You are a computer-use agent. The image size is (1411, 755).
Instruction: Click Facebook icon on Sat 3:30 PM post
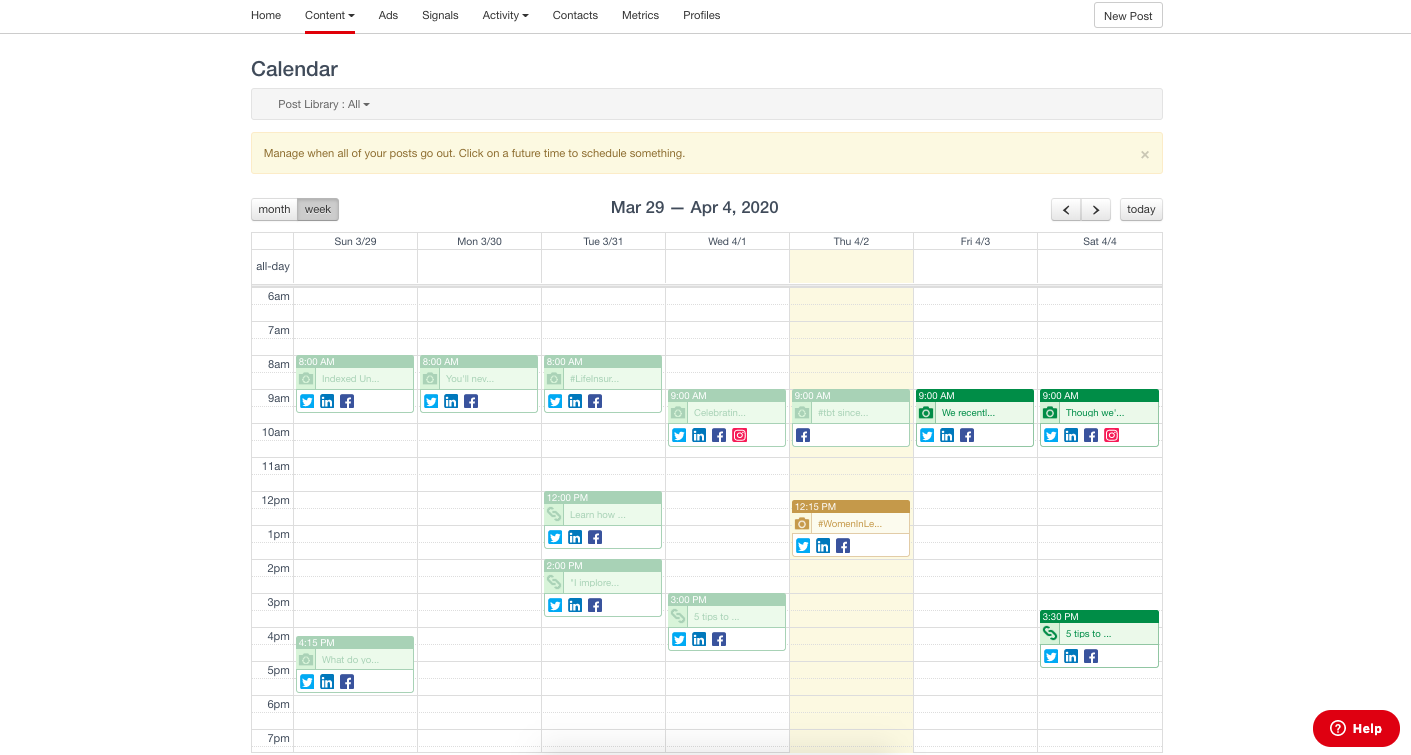click(1091, 657)
